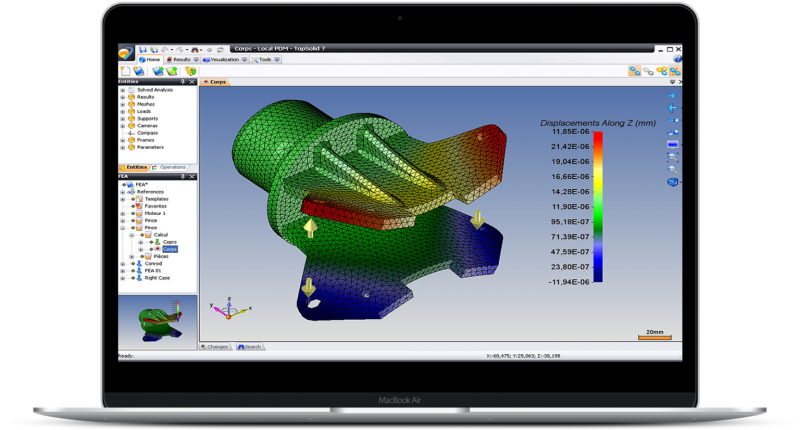800x430 pixels.
Task: Click the displacement color scale legend bar
Action: pos(597,208)
